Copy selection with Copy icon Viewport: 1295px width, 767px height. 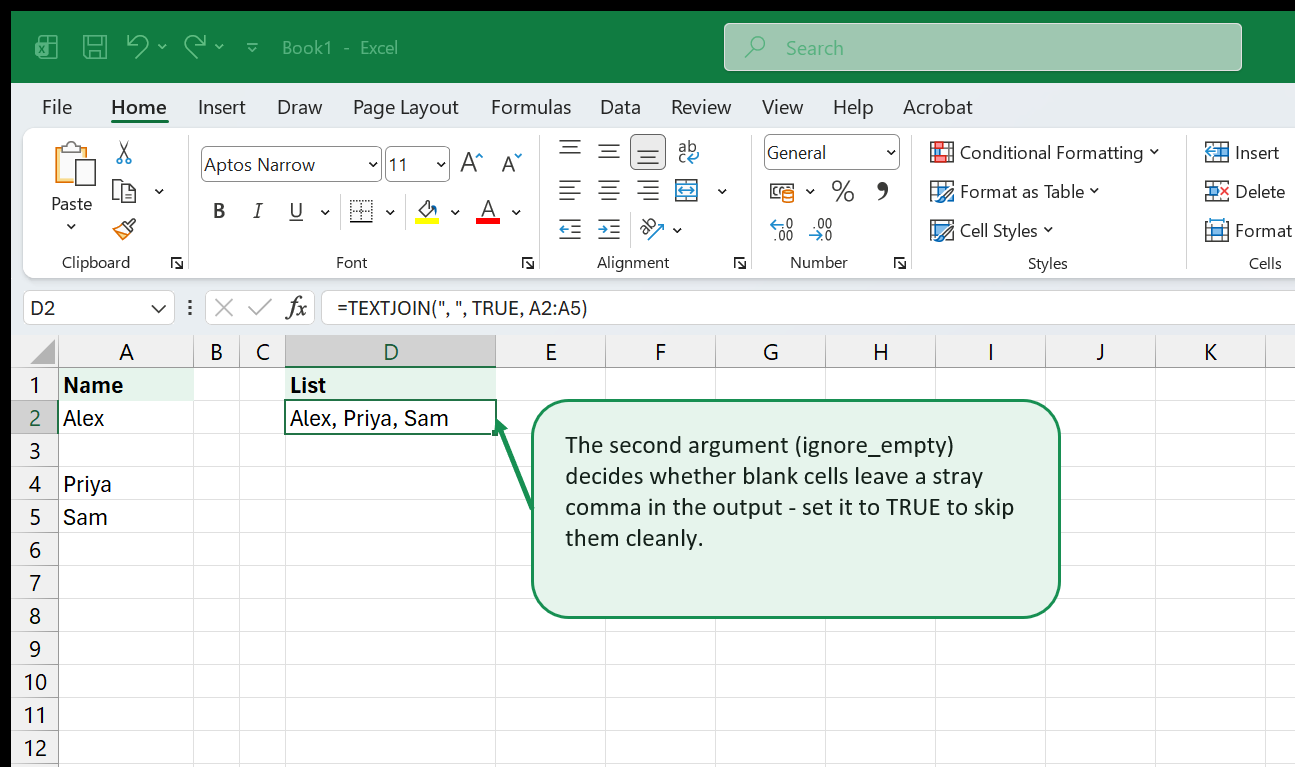(124, 191)
